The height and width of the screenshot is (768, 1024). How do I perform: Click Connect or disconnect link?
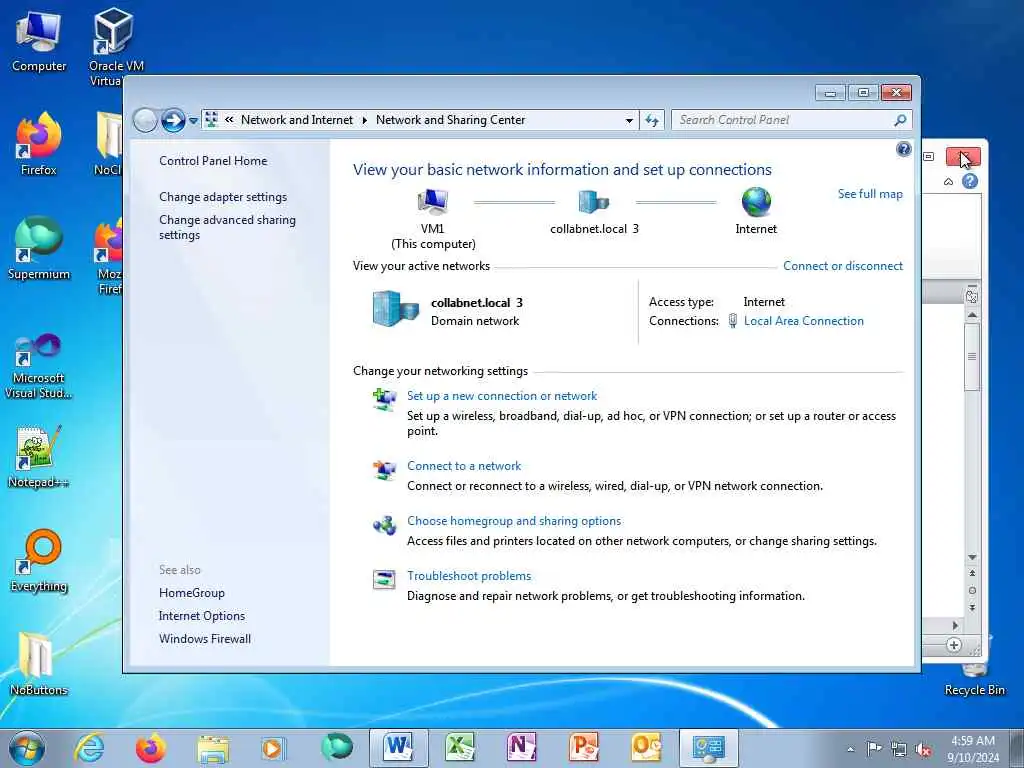coord(842,266)
